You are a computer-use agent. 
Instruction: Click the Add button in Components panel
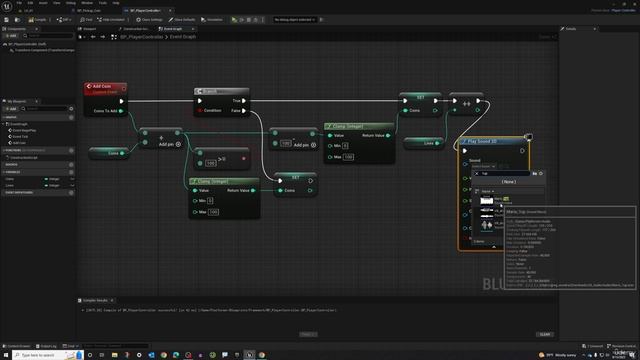tap(11, 36)
